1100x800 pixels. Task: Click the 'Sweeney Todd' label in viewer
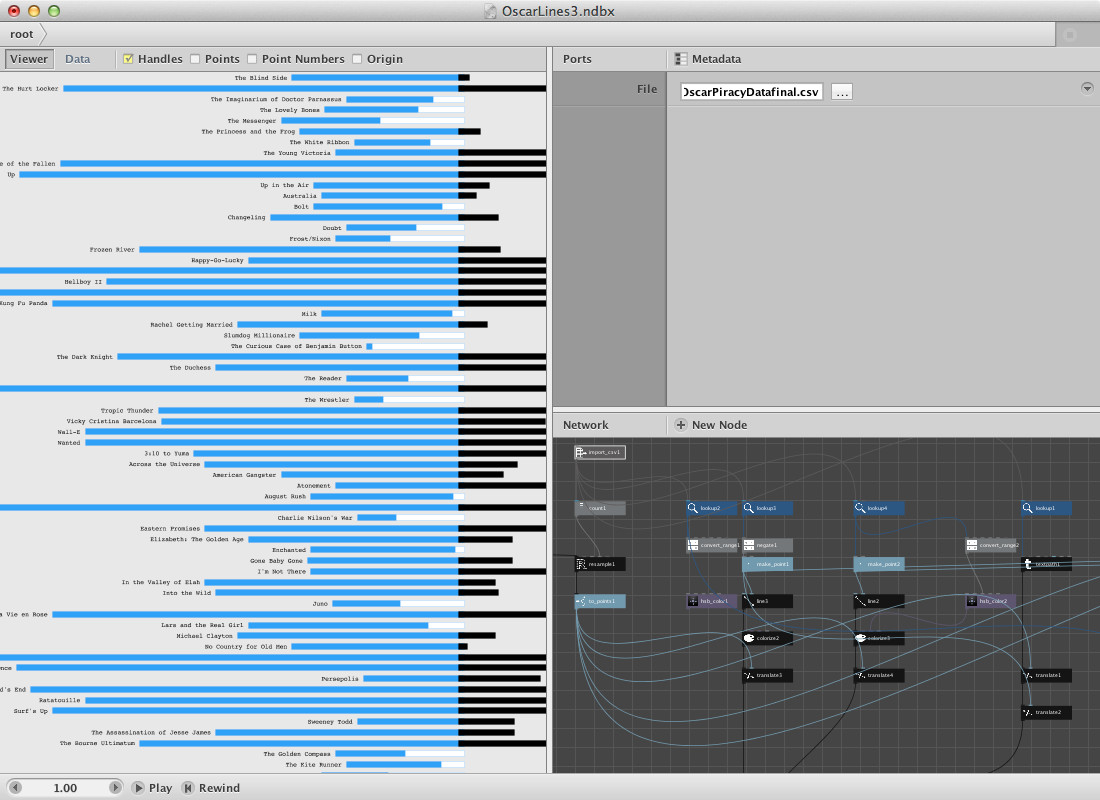(x=330, y=721)
